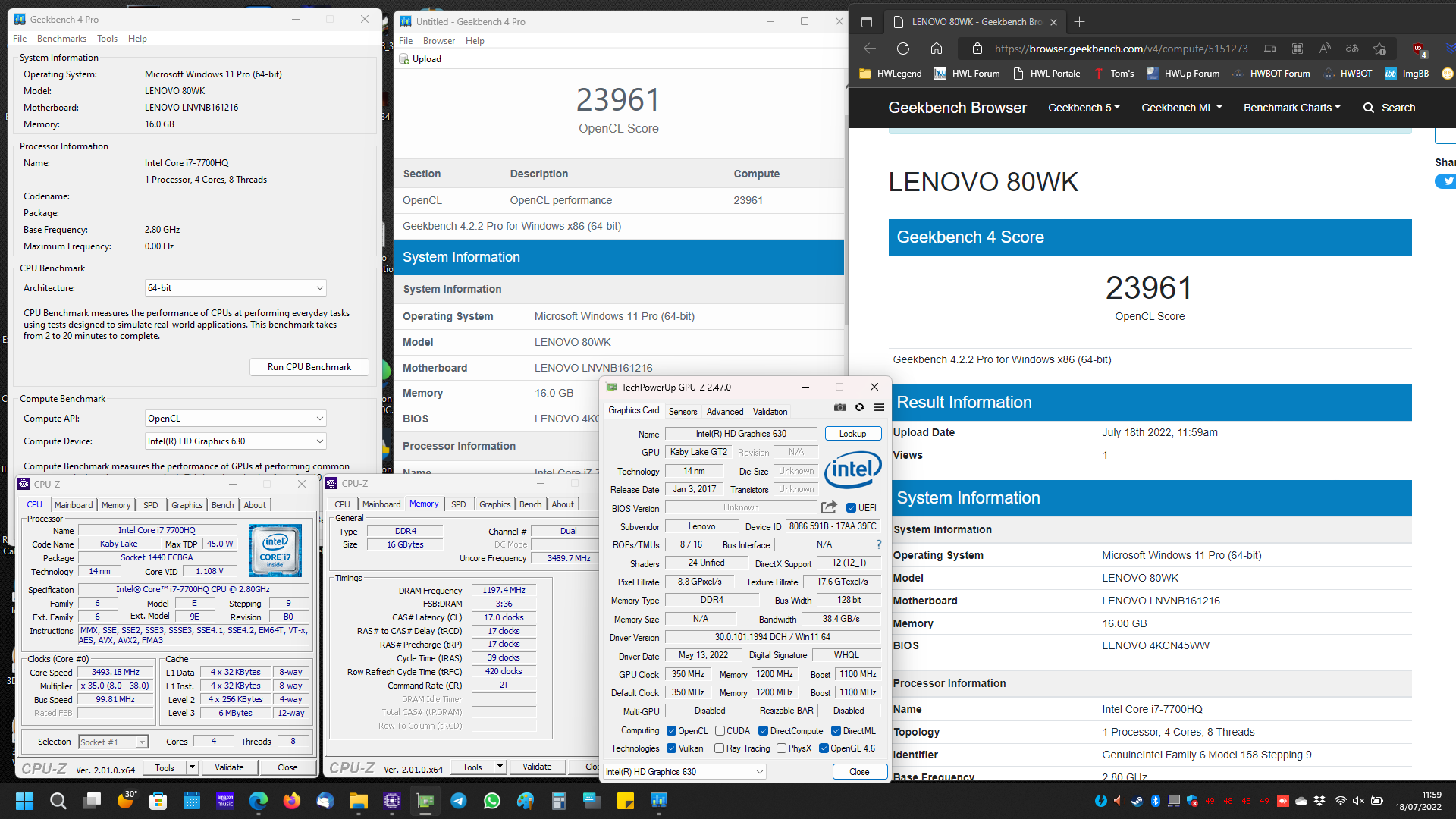Click the Steam tray icon
The height and width of the screenshot is (819, 1456).
point(1137,801)
